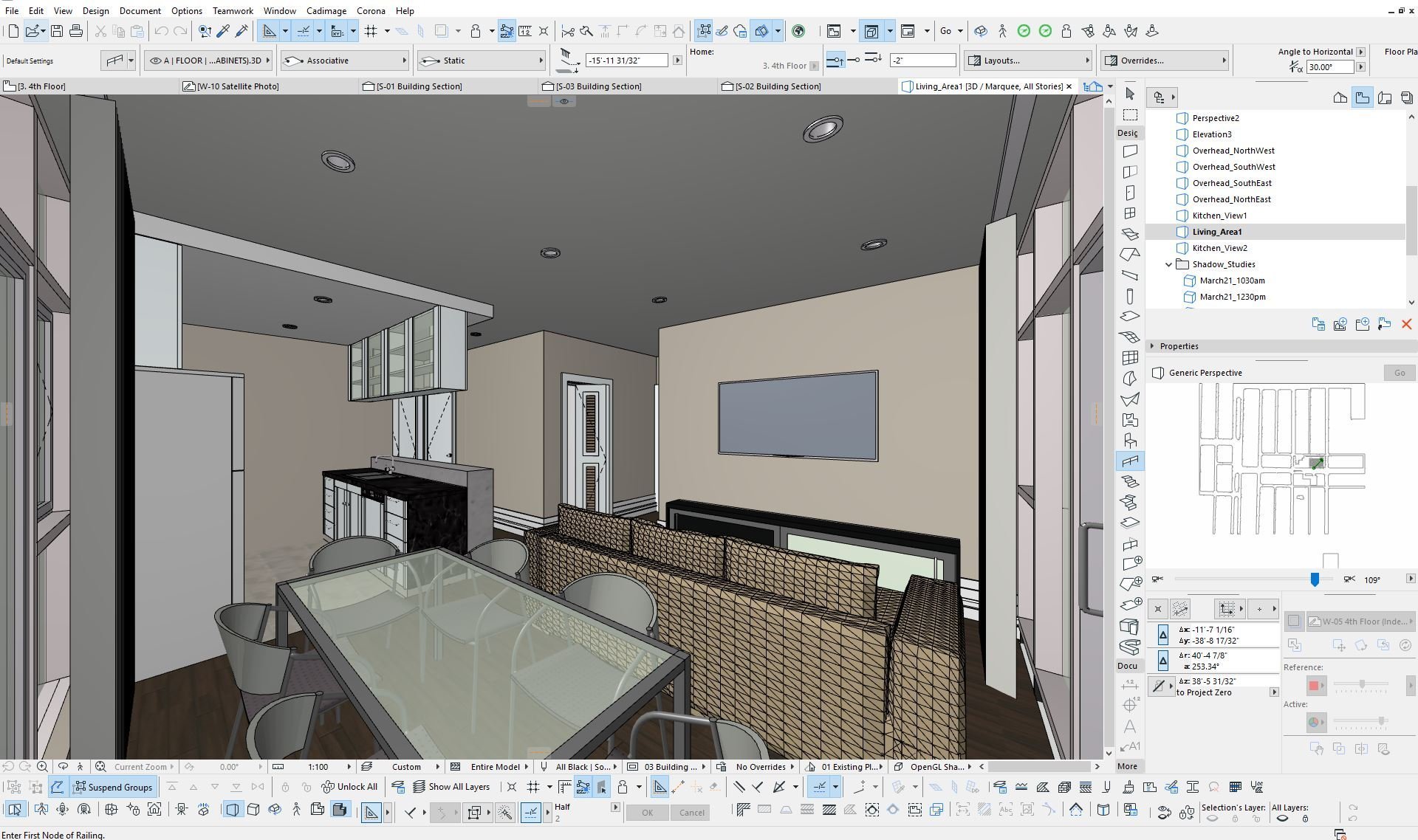This screenshot has height=840, width=1418.
Task: Click the Print icon in toolbar
Action: point(76,31)
